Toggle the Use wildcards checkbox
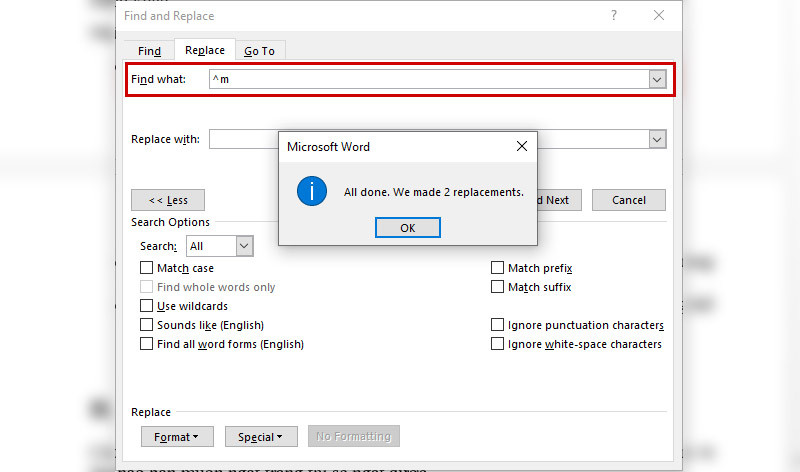 [x=146, y=306]
